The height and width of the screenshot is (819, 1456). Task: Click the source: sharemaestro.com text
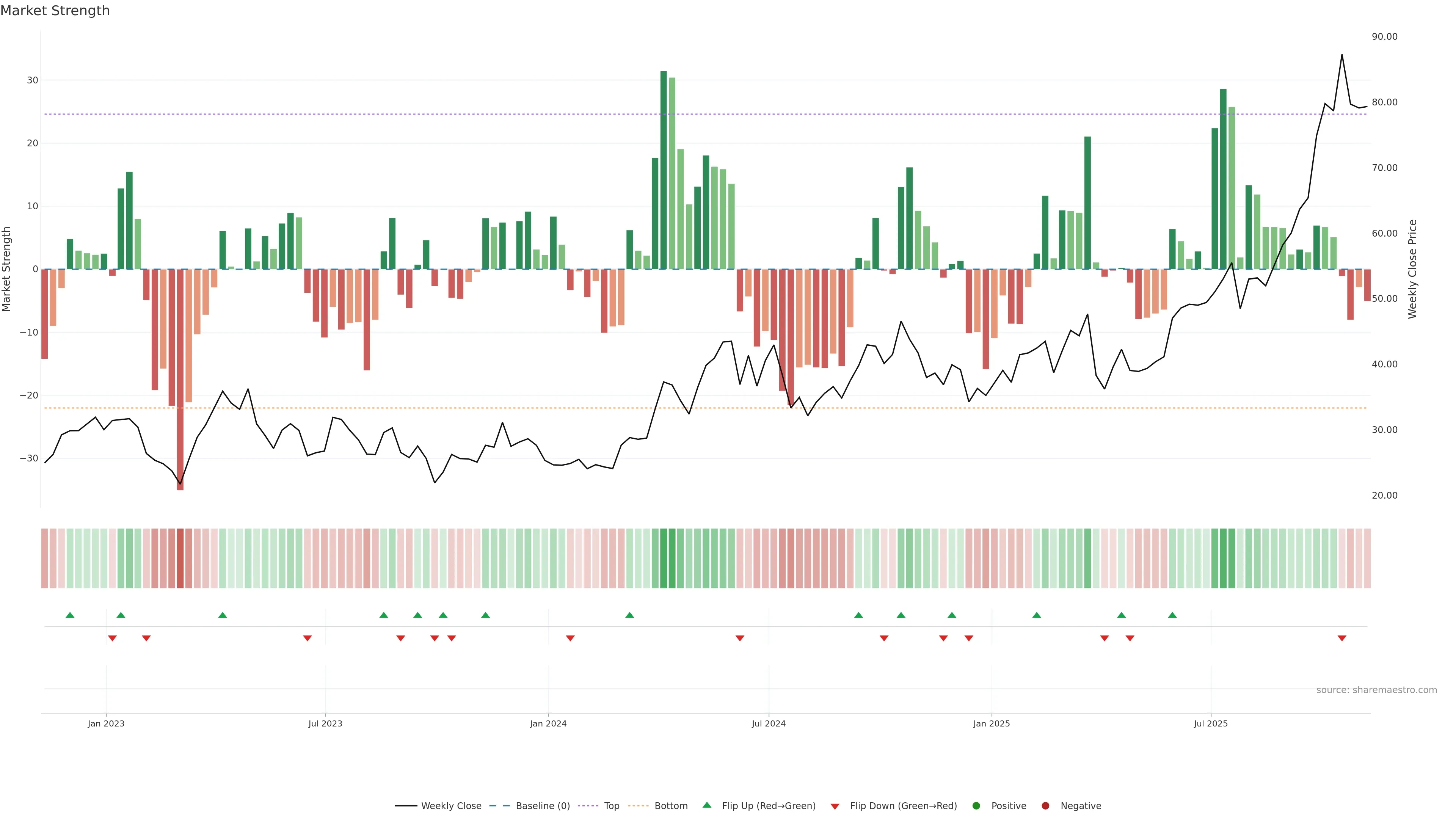click(x=1376, y=690)
